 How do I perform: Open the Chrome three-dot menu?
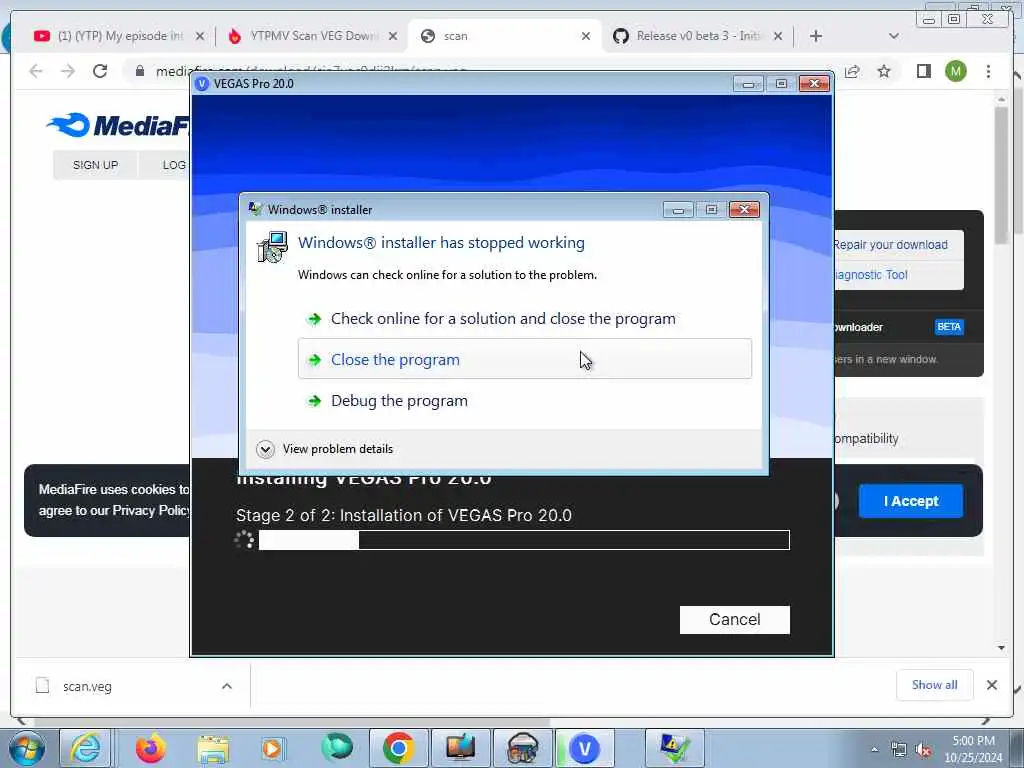click(988, 71)
